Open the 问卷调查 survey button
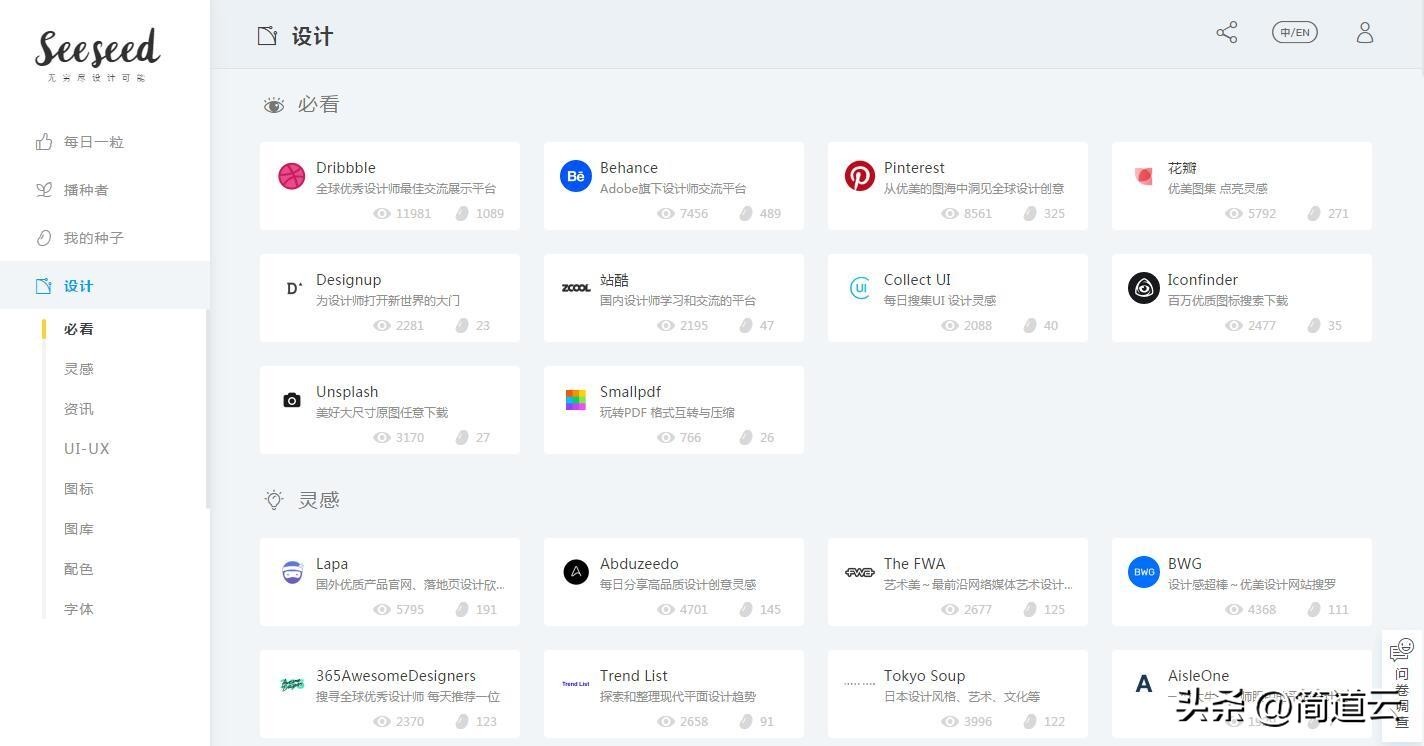1424x746 pixels. tap(1403, 686)
